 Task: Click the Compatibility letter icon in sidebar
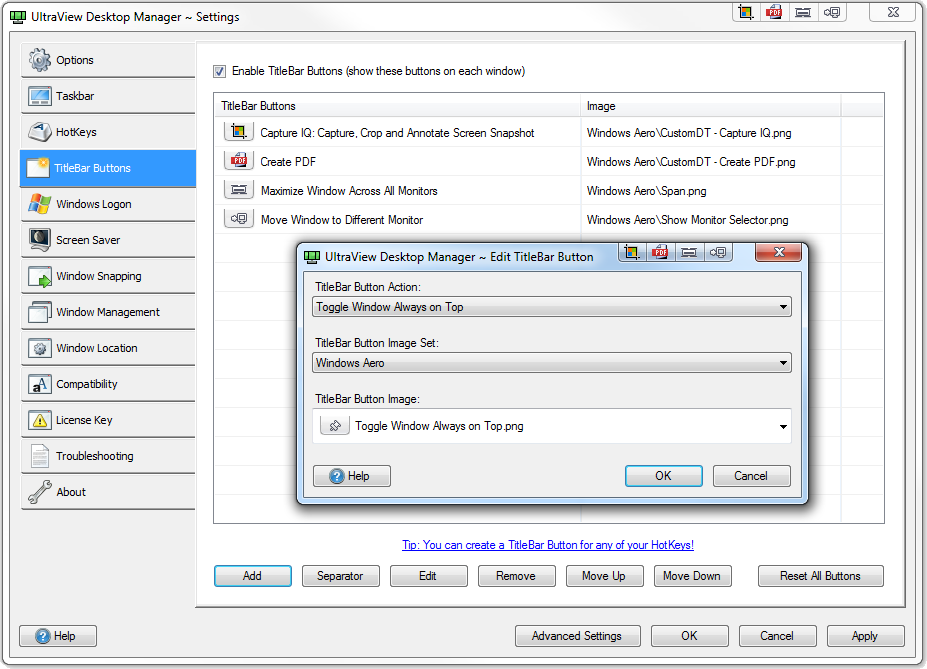click(x=40, y=384)
